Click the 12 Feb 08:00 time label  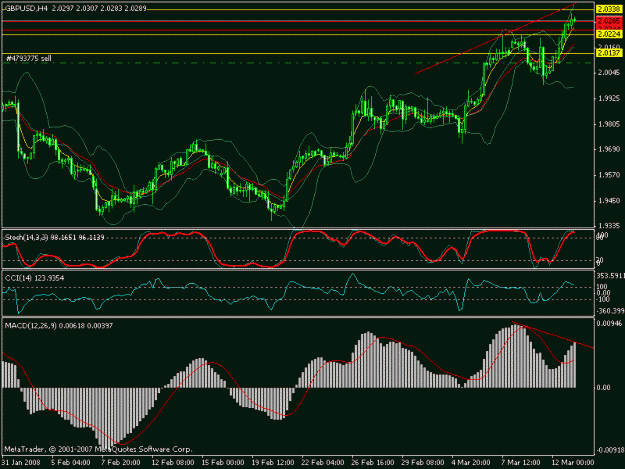click(173, 462)
